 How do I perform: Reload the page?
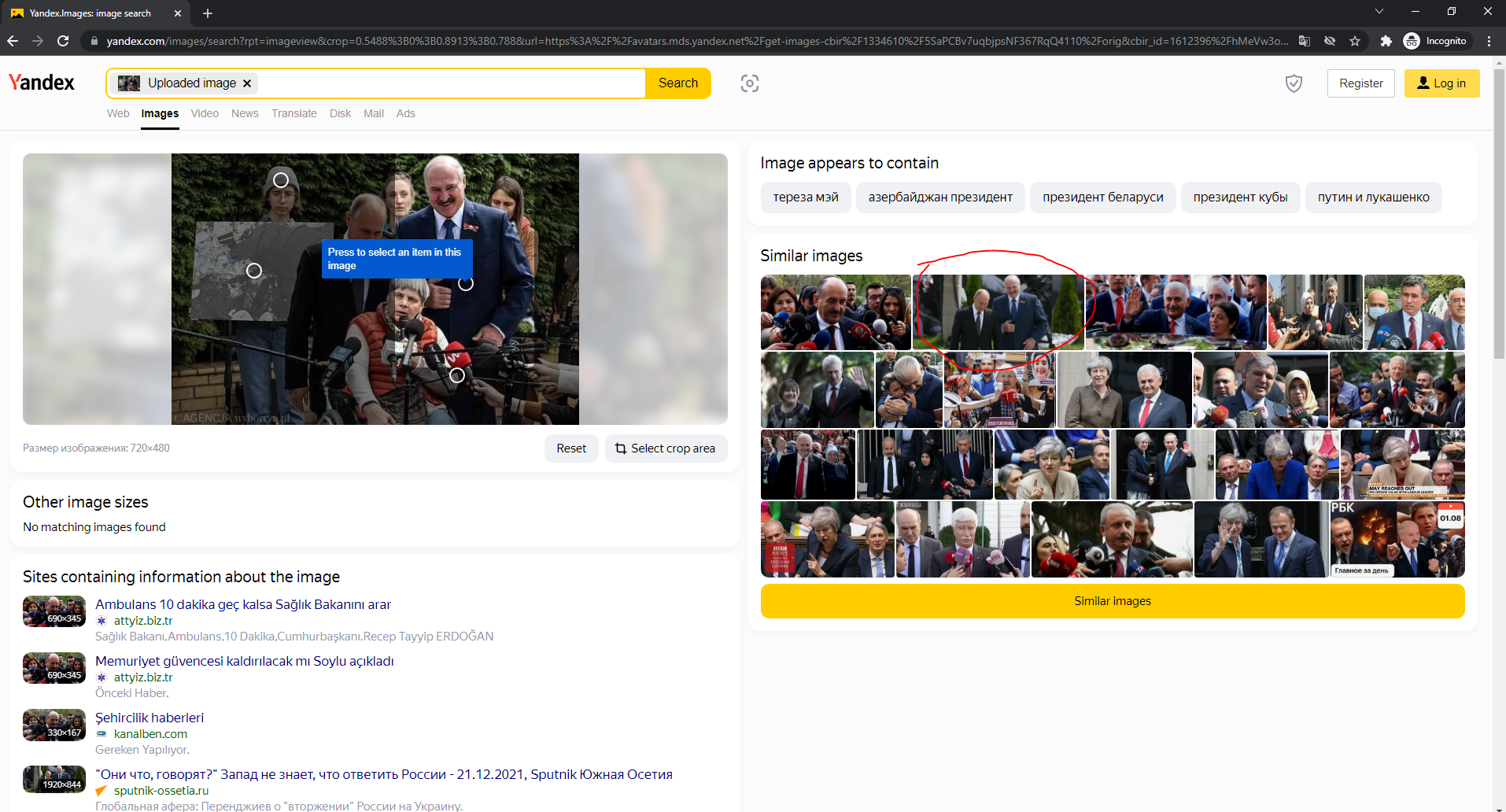point(63,41)
